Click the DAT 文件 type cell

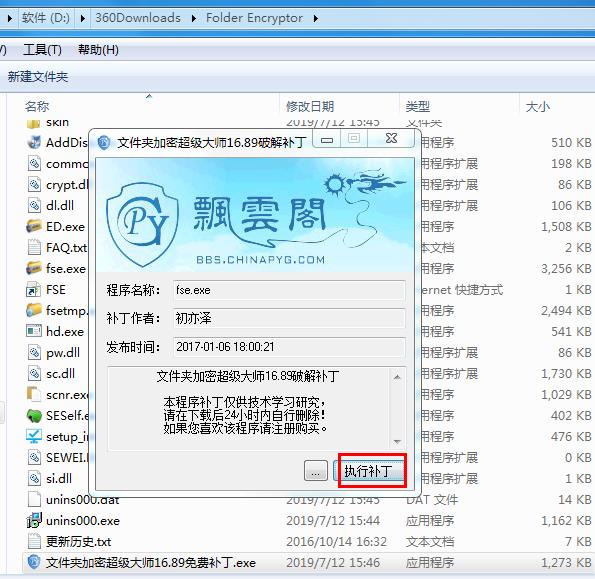point(431,500)
